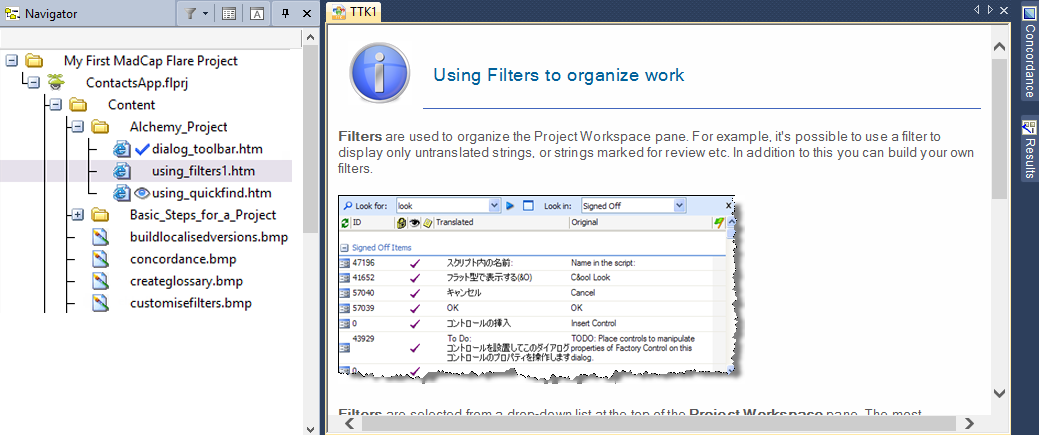Click 'Using Filters to organize work' heading

559,75
